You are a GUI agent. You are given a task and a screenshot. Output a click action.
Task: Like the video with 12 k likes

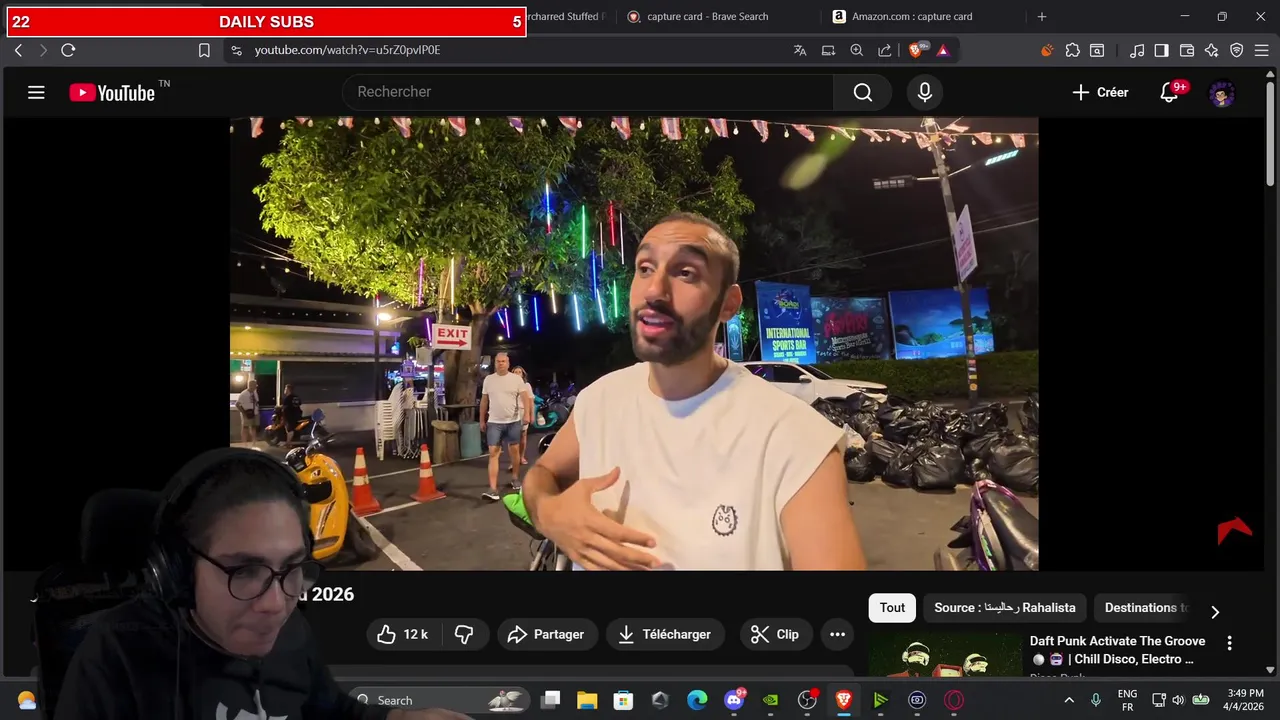coord(402,634)
